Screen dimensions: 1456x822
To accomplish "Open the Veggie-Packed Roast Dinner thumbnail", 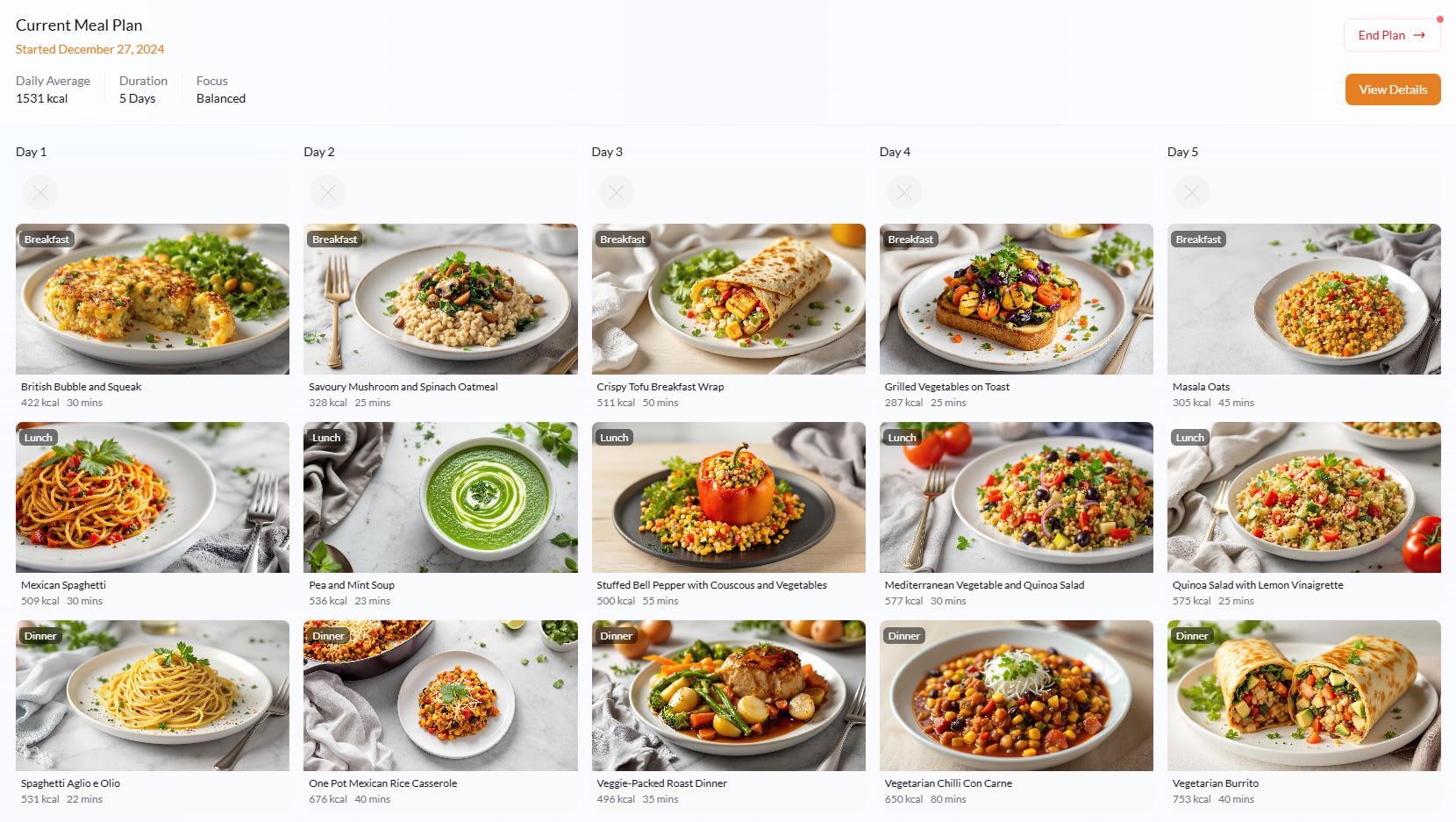I will pos(729,696).
